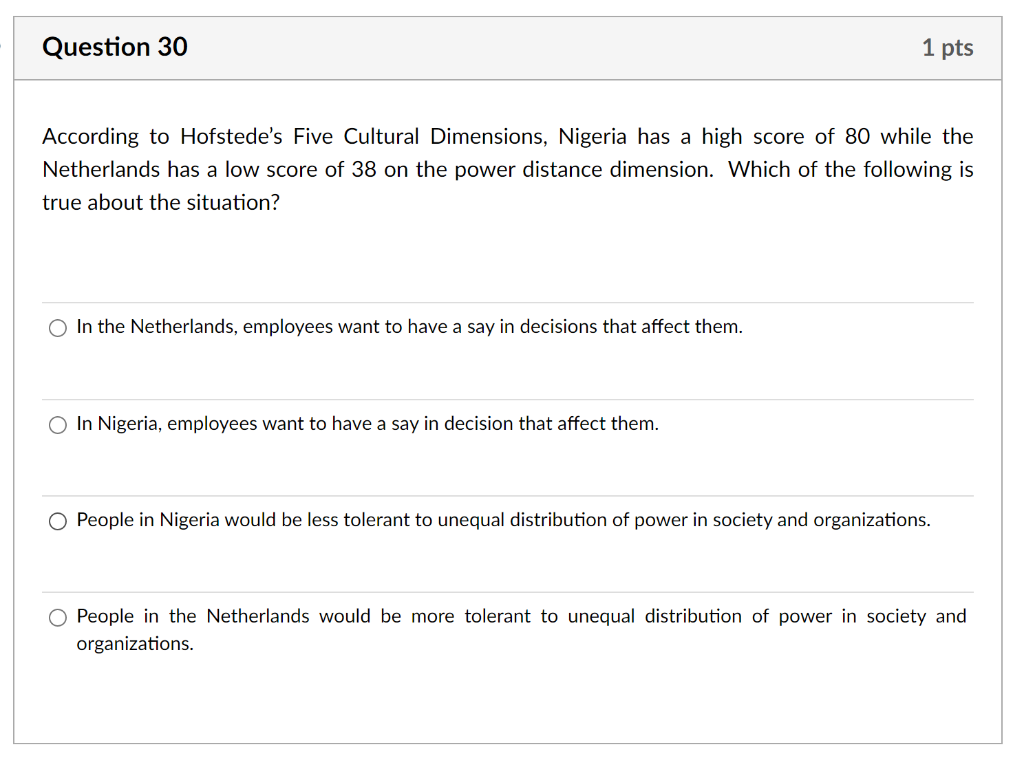The width and height of the screenshot is (1024, 769).
Task: Click the second answer's radio button circle
Action: [58, 424]
